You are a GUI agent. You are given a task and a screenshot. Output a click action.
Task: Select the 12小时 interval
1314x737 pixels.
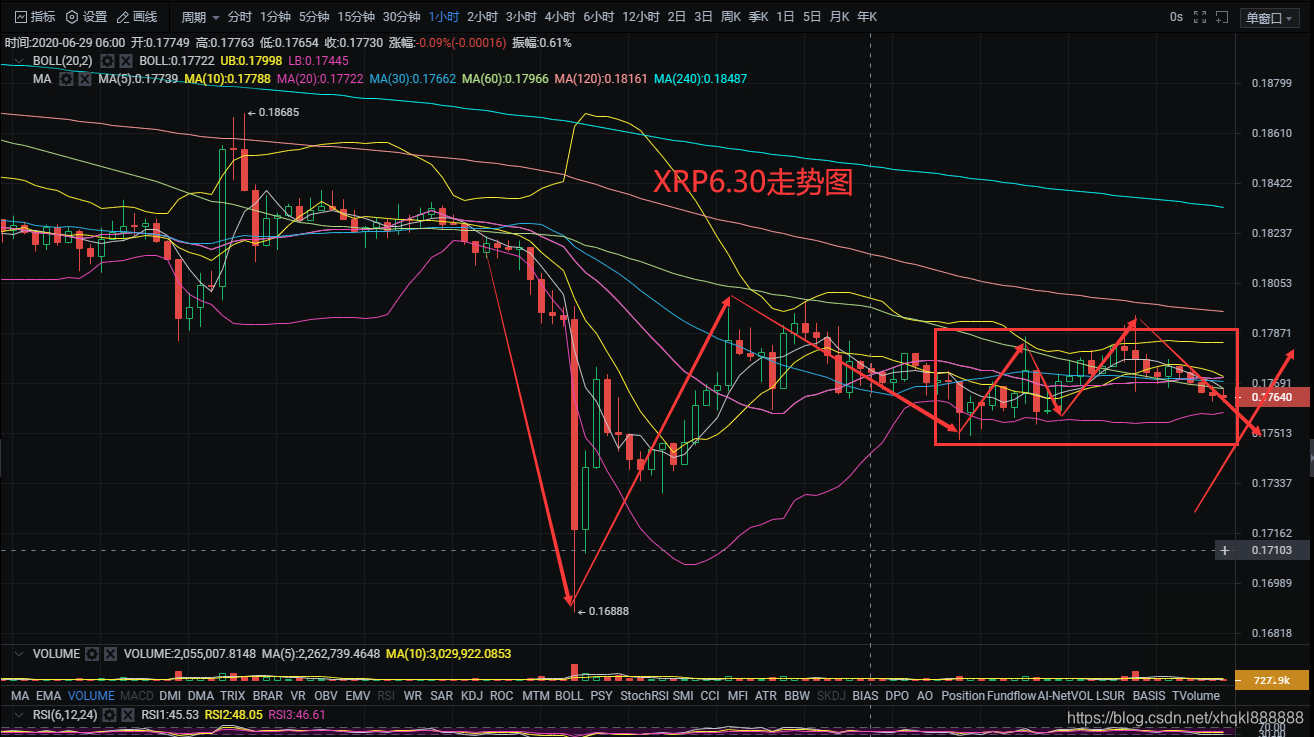[x=641, y=17]
